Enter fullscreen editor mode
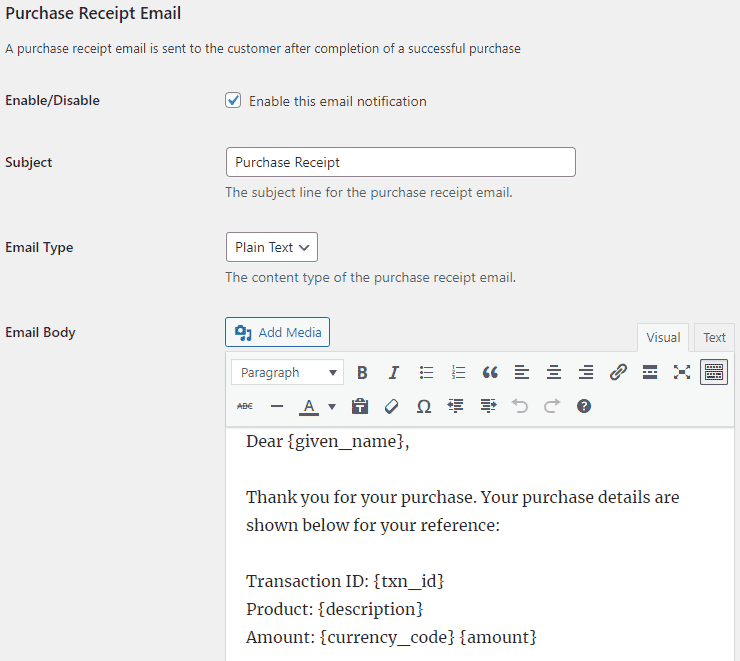 point(681,373)
